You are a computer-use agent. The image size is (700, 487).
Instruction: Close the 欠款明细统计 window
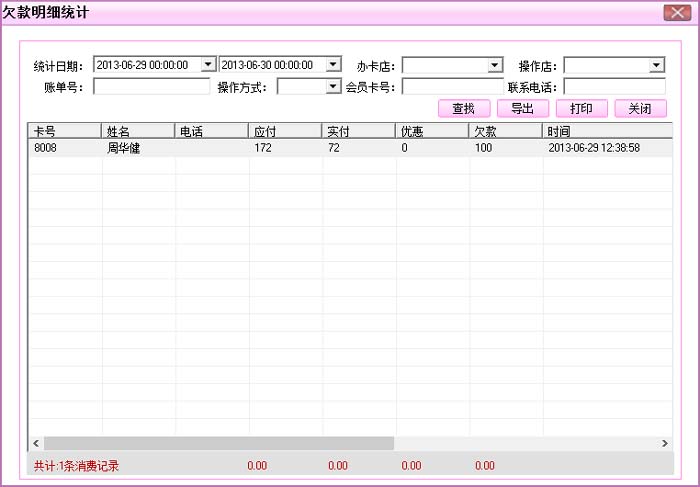tap(677, 12)
